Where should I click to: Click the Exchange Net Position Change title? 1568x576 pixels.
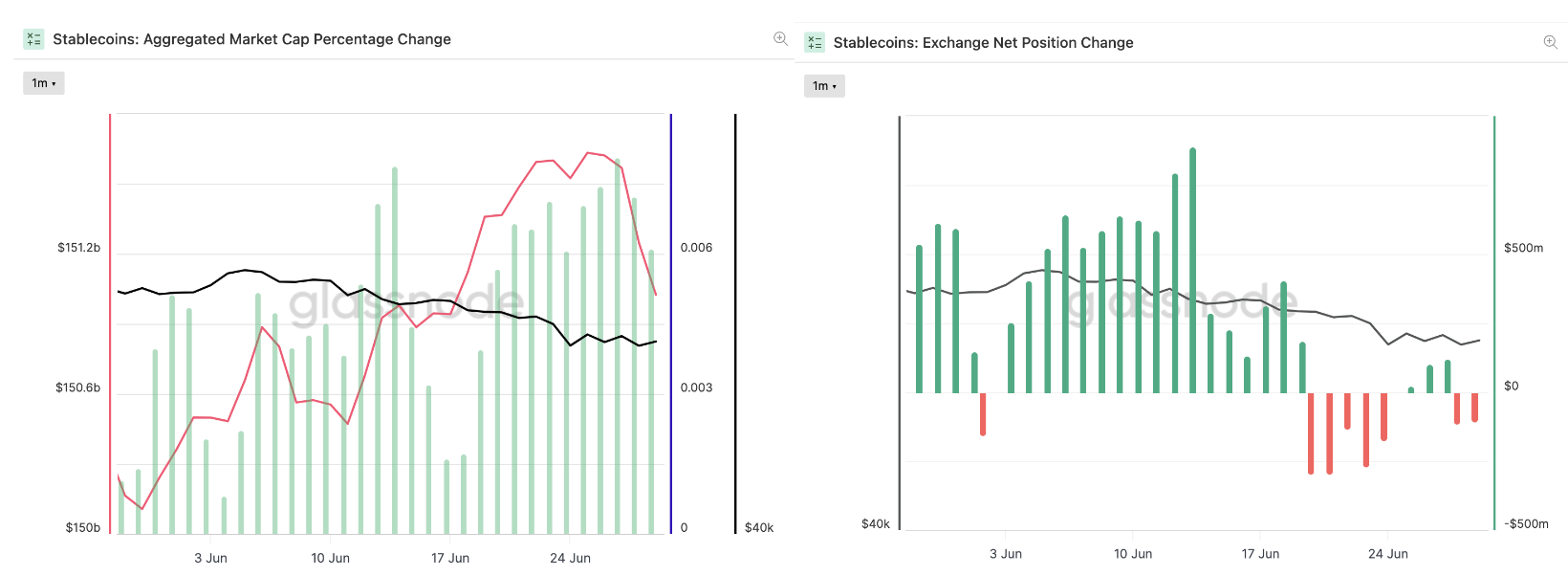click(983, 43)
